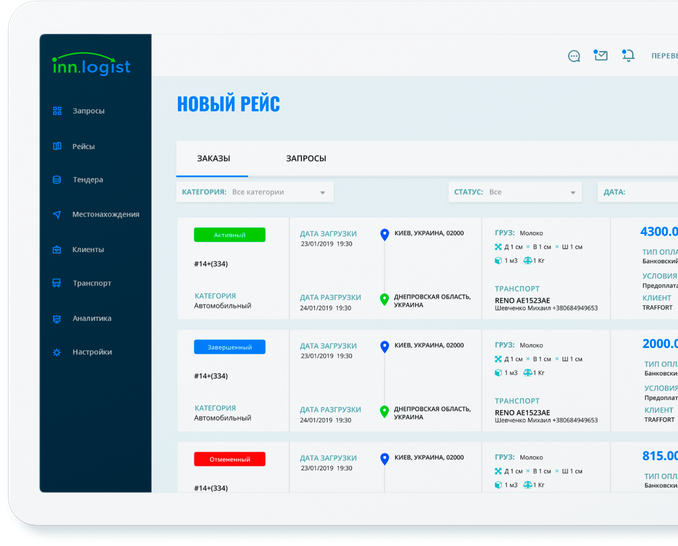Open the Статус dropdown
Viewport: 678px width, 546px height.
click(x=515, y=192)
